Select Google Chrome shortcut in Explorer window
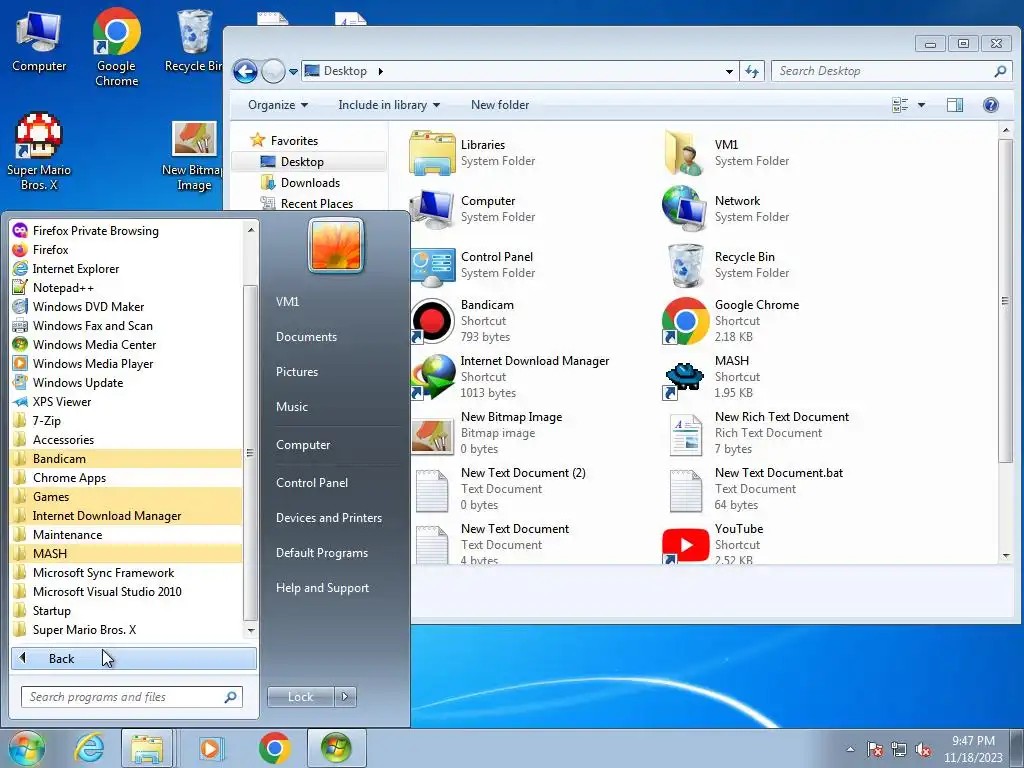1024x768 pixels. (x=731, y=321)
